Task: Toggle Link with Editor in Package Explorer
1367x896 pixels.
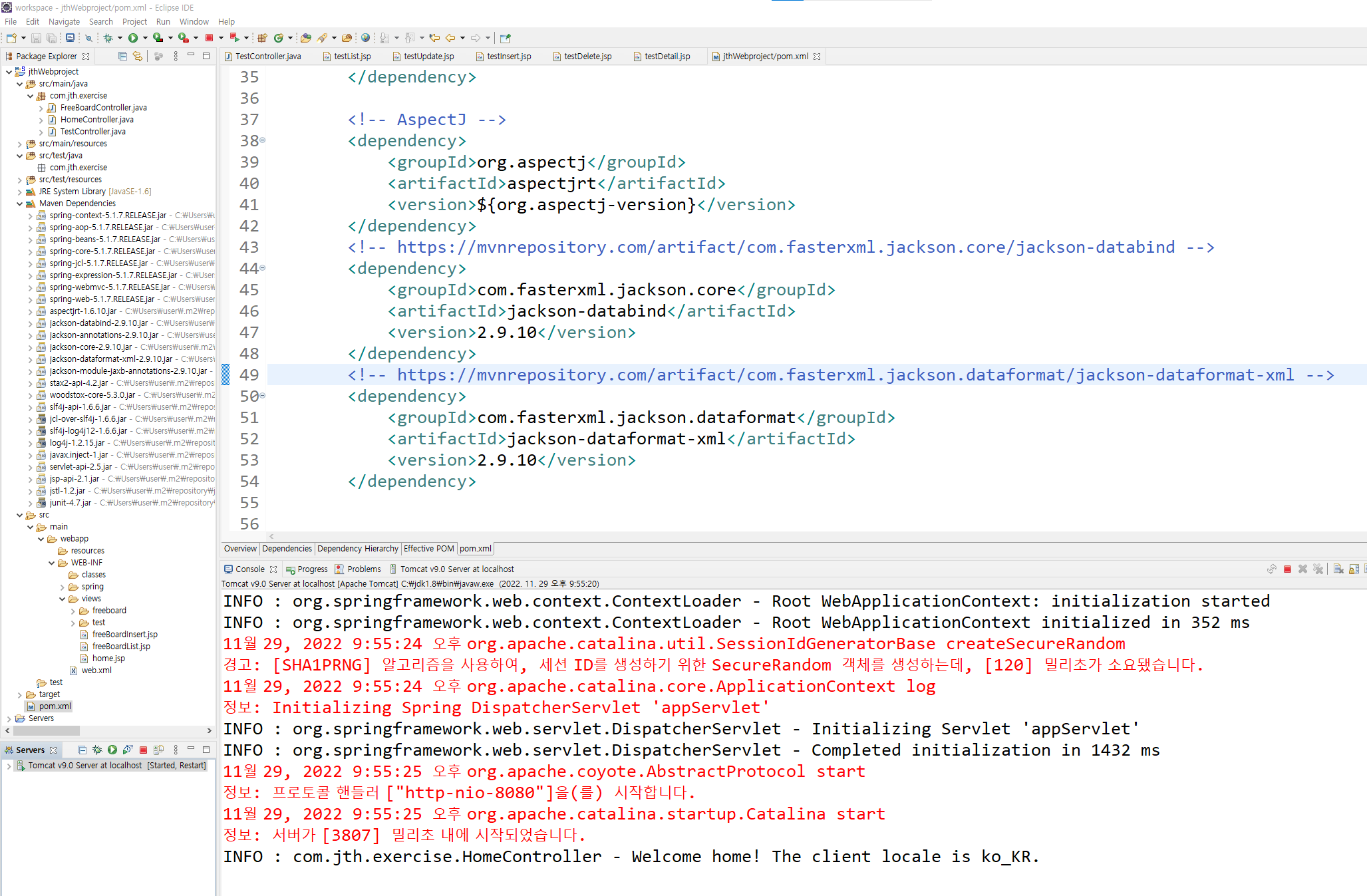Action: [x=138, y=57]
